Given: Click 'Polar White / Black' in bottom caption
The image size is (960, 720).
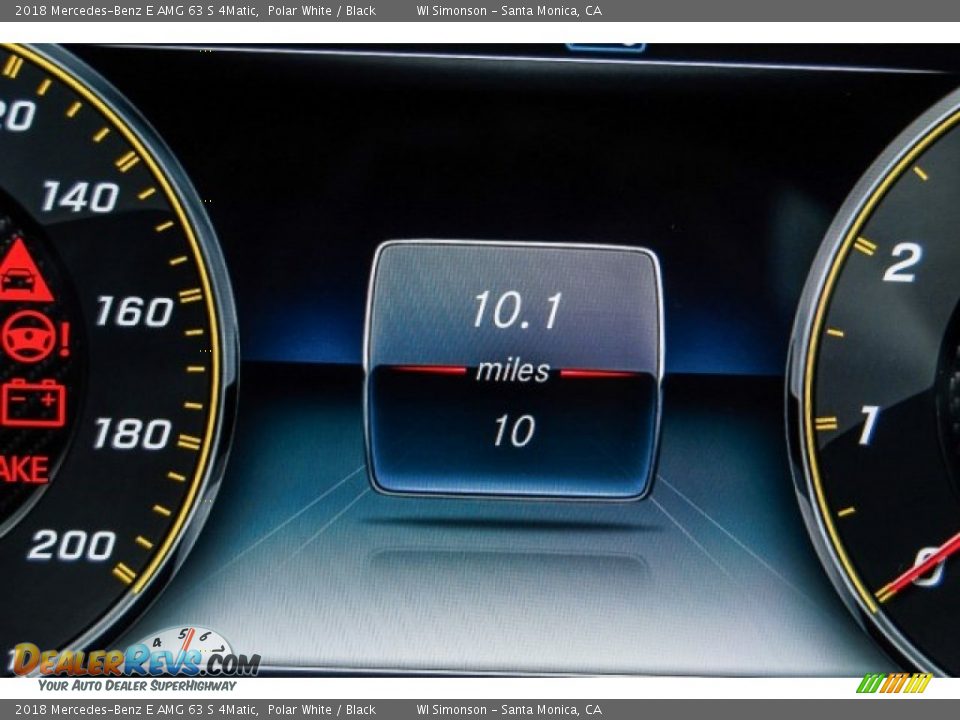Looking at the screenshot, I should [322, 710].
